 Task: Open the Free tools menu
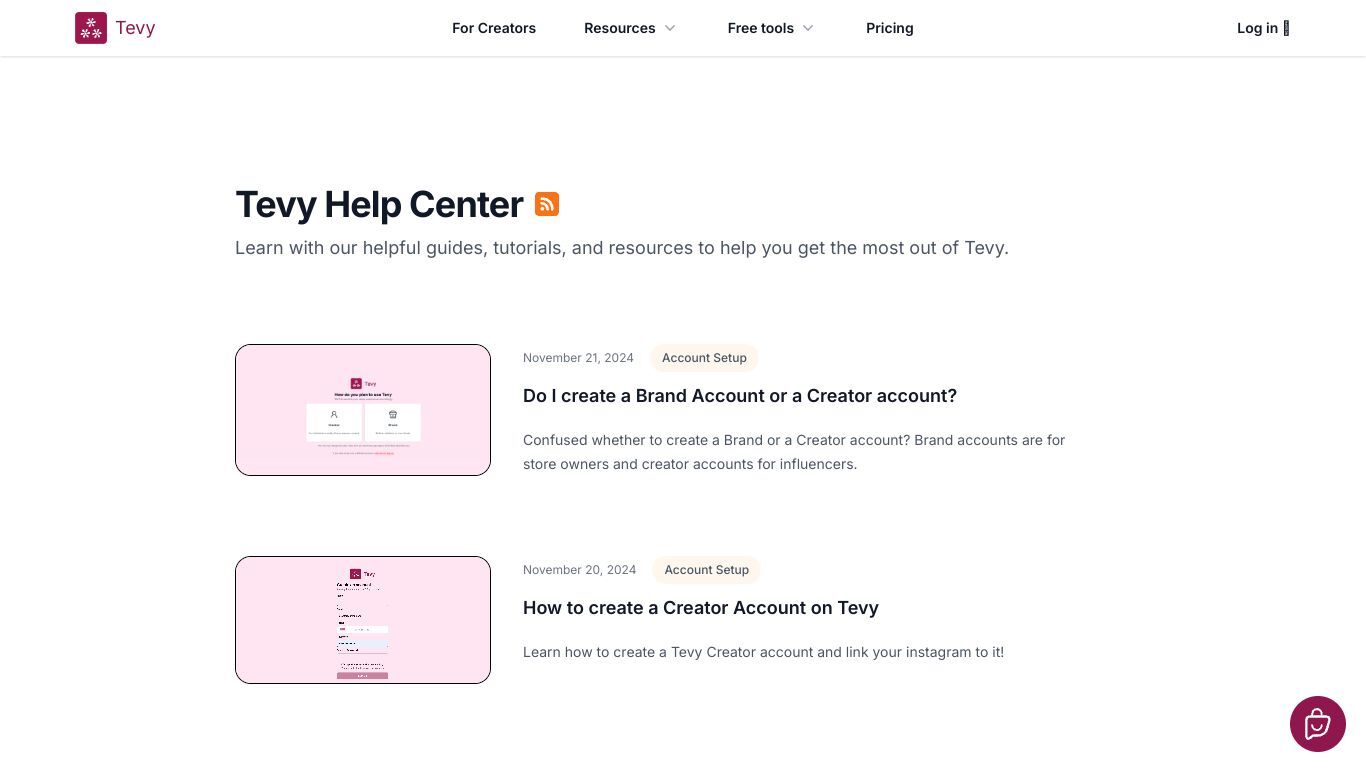(x=761, y=28)
